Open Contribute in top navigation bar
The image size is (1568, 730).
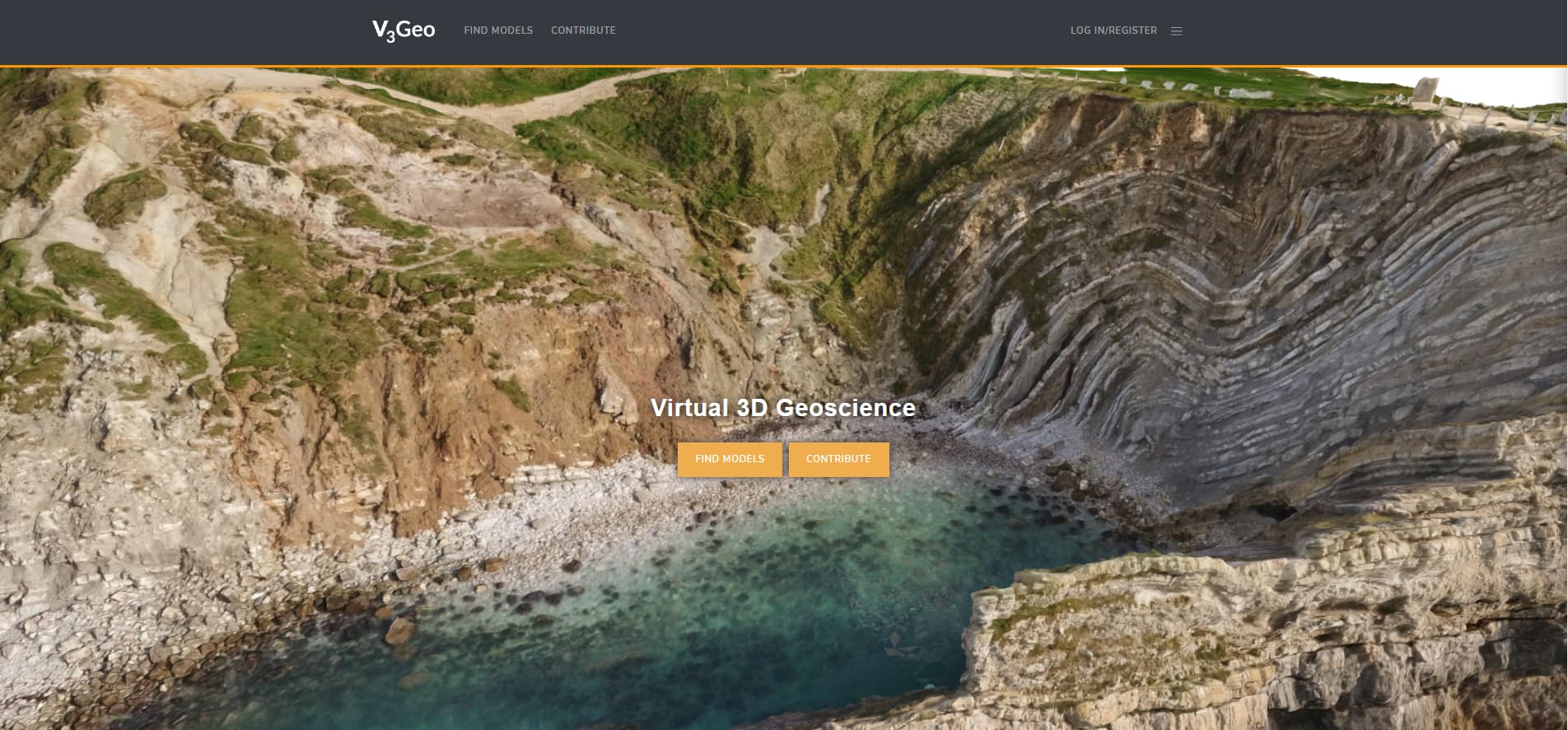pos(583,30)
